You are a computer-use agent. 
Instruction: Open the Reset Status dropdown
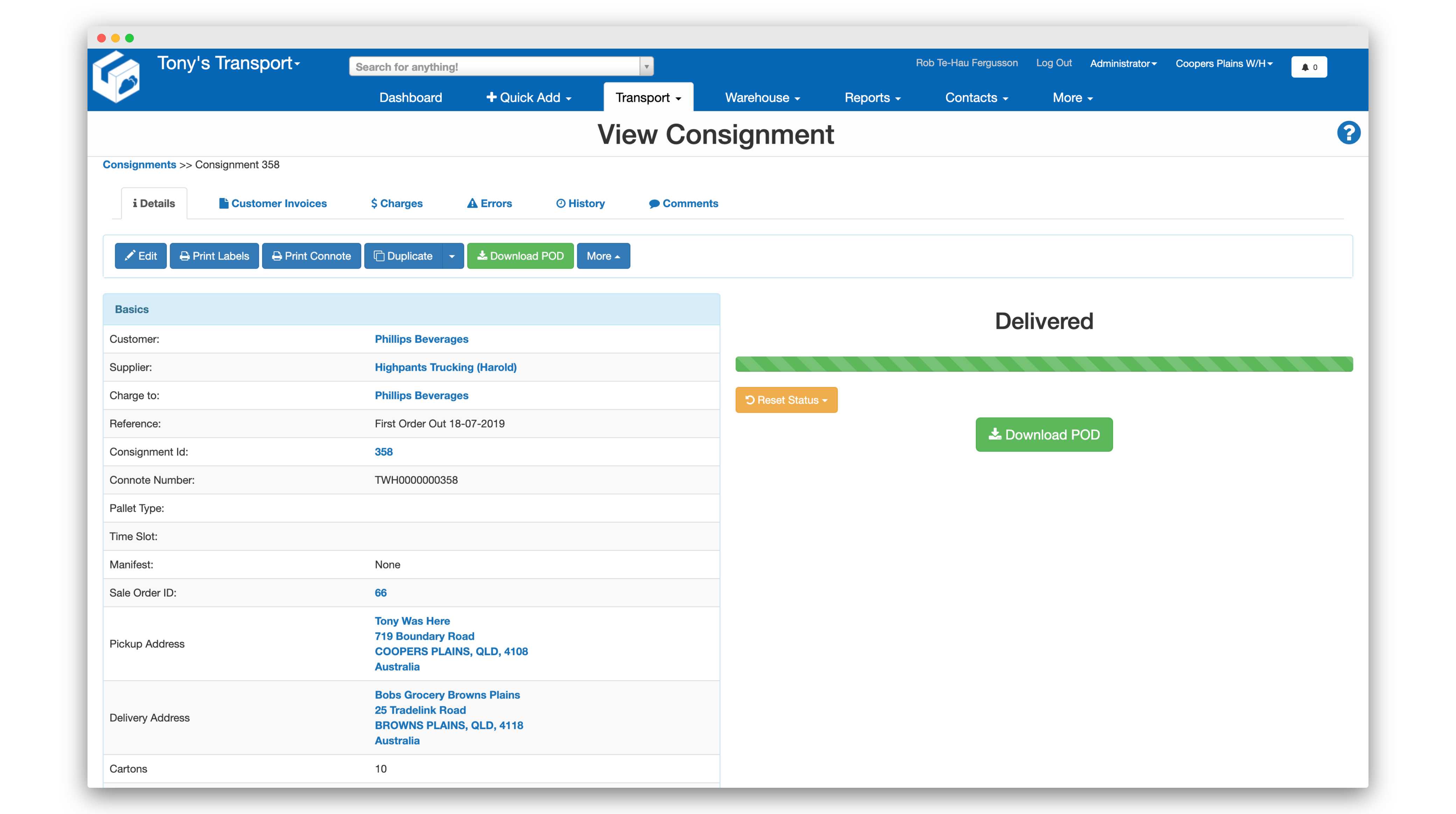pyautogui.click(x=786, y=400)
